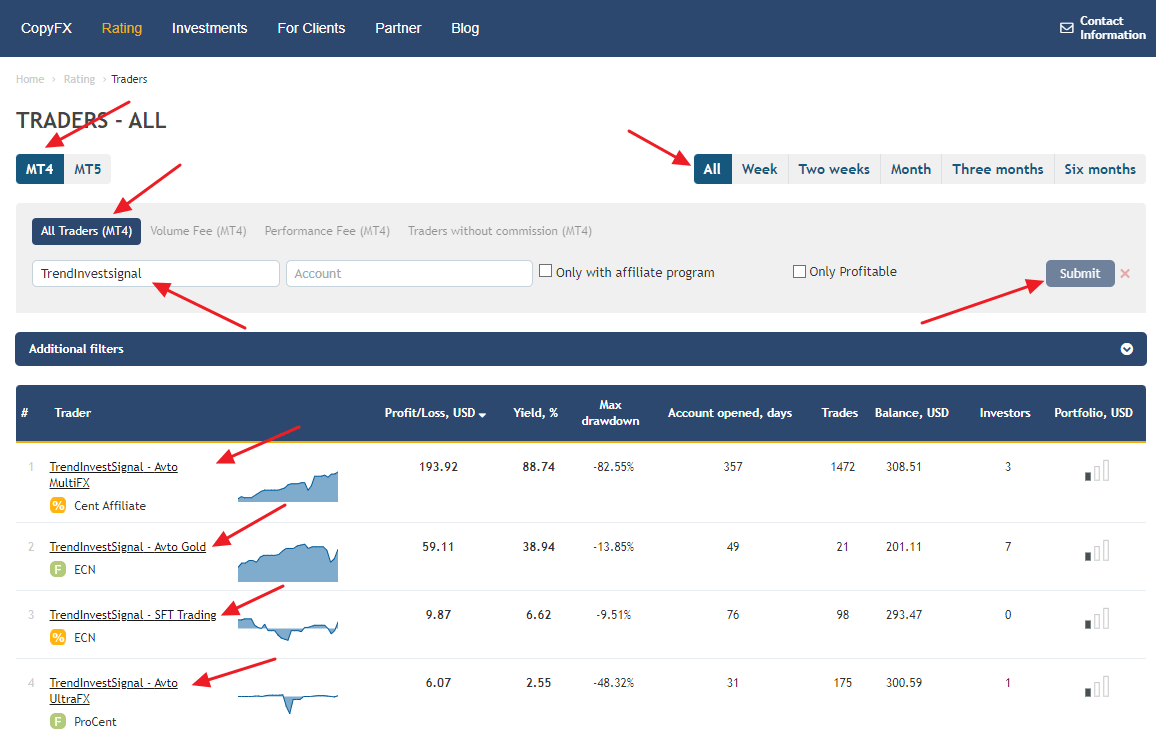
Task: Click the Trader column header
Action: pos(72,413)
